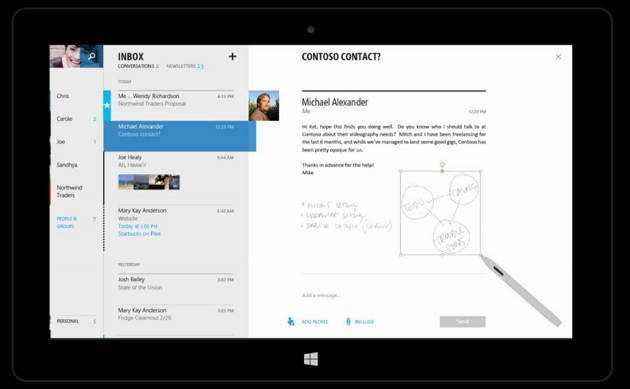Toggle the star flag on Wendy Richardson email
Viewport: 630px width, 389px height.
107,105
